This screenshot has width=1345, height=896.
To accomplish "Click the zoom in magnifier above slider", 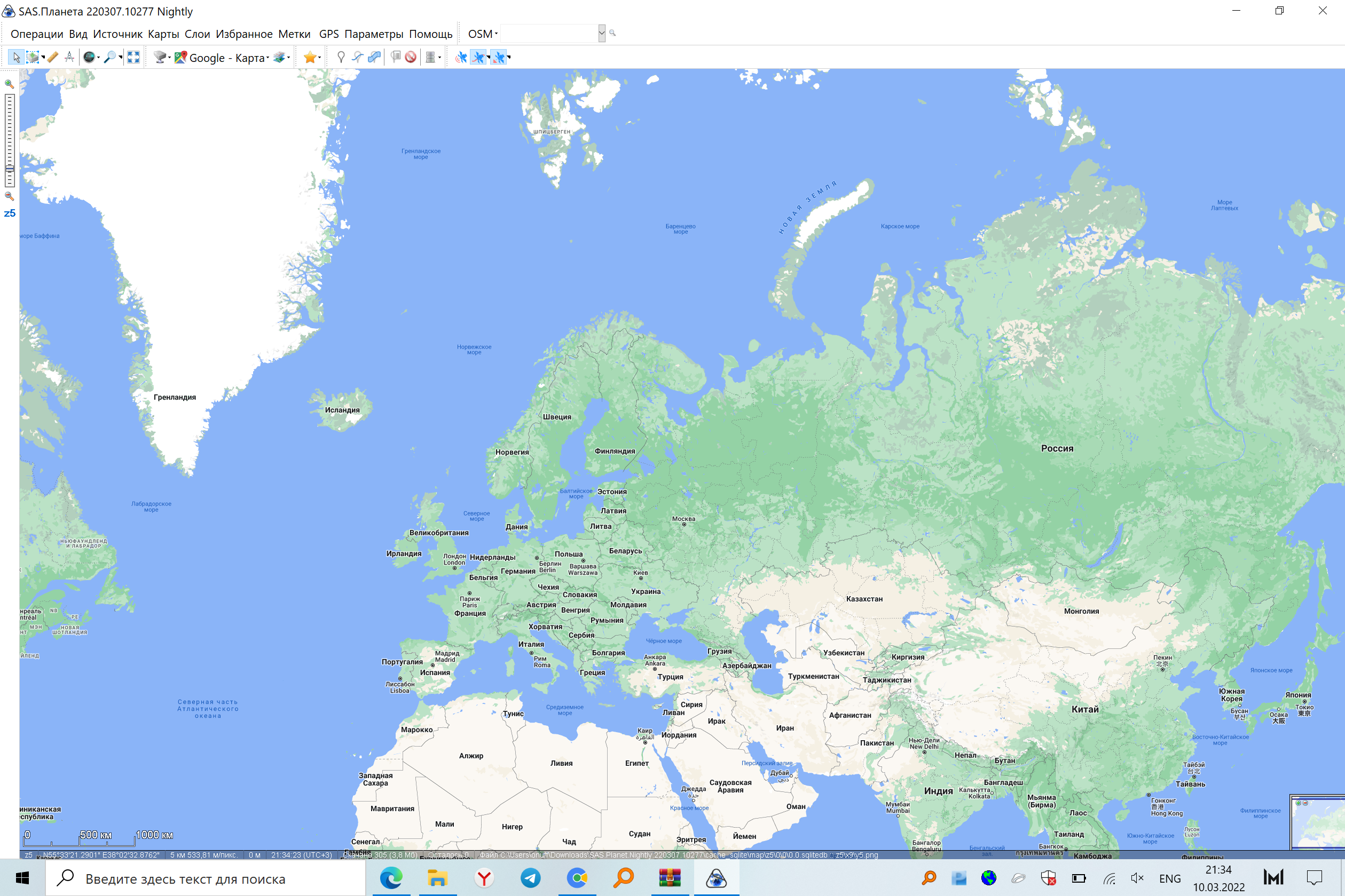I will [9, 84].
